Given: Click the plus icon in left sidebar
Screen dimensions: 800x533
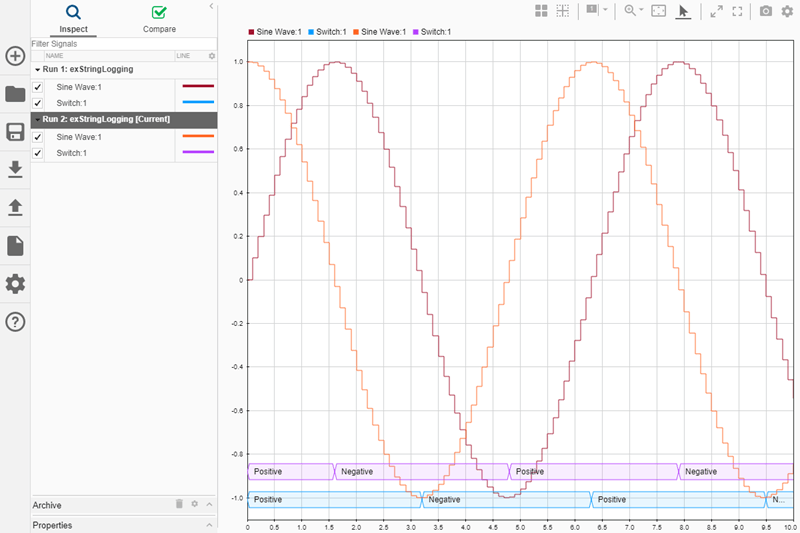Looking at the screenshot, I should pyautogui.click(x=15, y=56).
